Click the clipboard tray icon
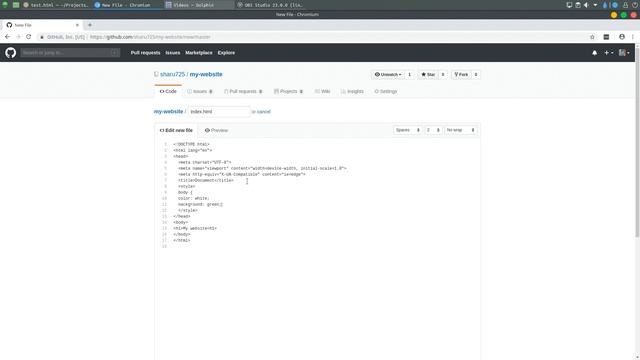The width and height of the screenshot is (640, 360). tap(578, 5)
